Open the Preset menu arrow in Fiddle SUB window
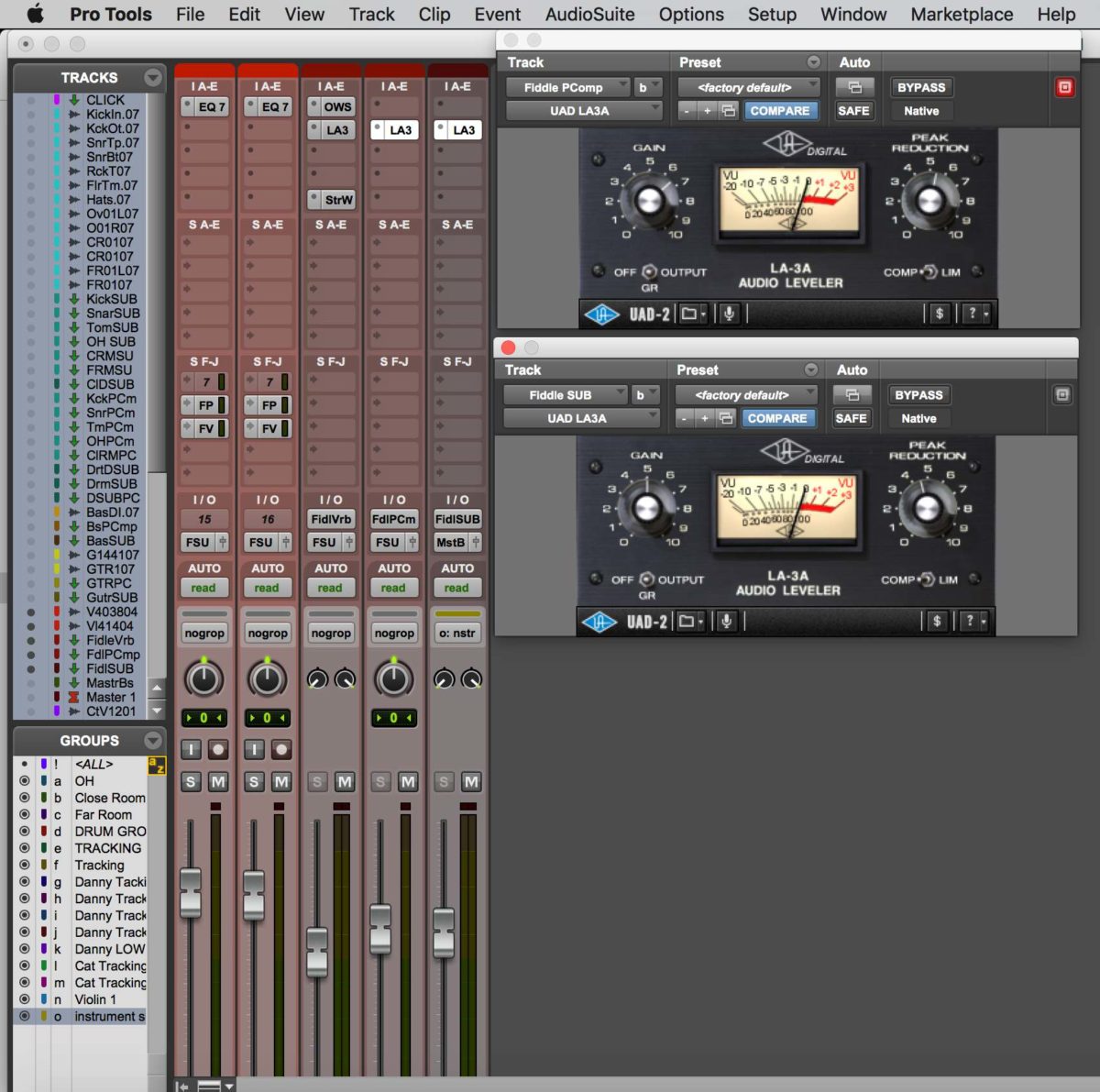1100x1092 pixels. (810, 370)
